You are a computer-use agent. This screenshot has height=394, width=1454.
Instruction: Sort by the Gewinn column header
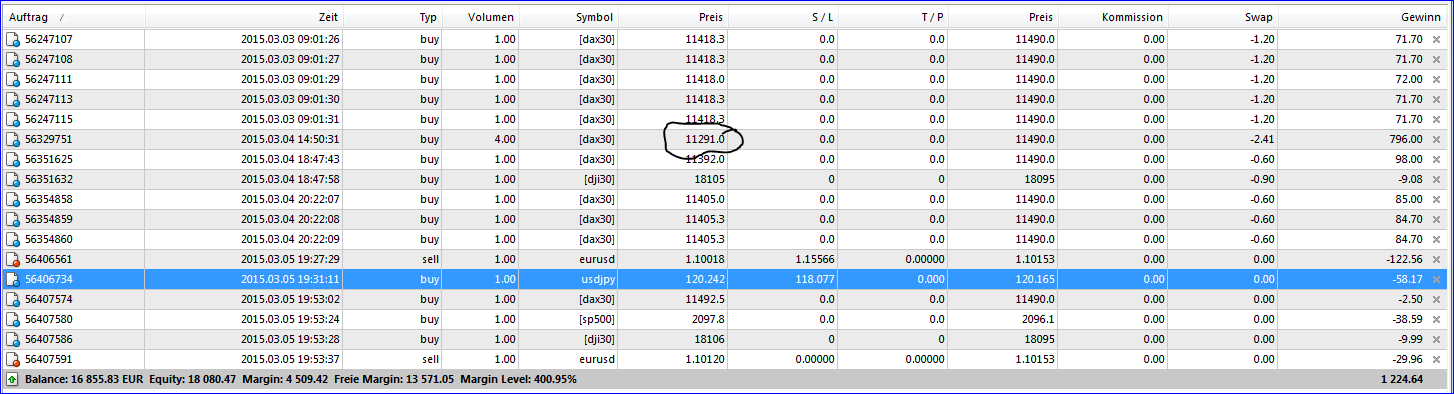[x=1364, y=17]
